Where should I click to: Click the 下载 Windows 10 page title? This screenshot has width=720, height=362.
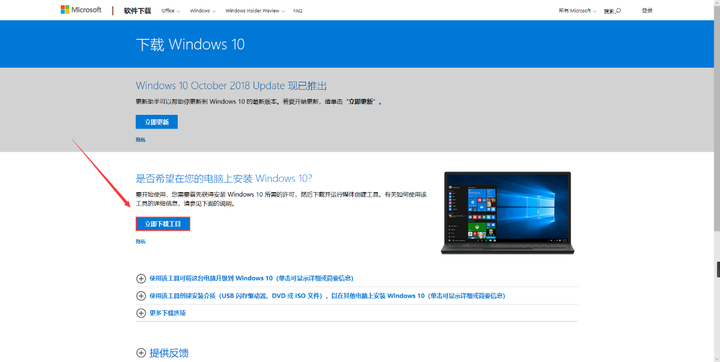click(190, 44)
